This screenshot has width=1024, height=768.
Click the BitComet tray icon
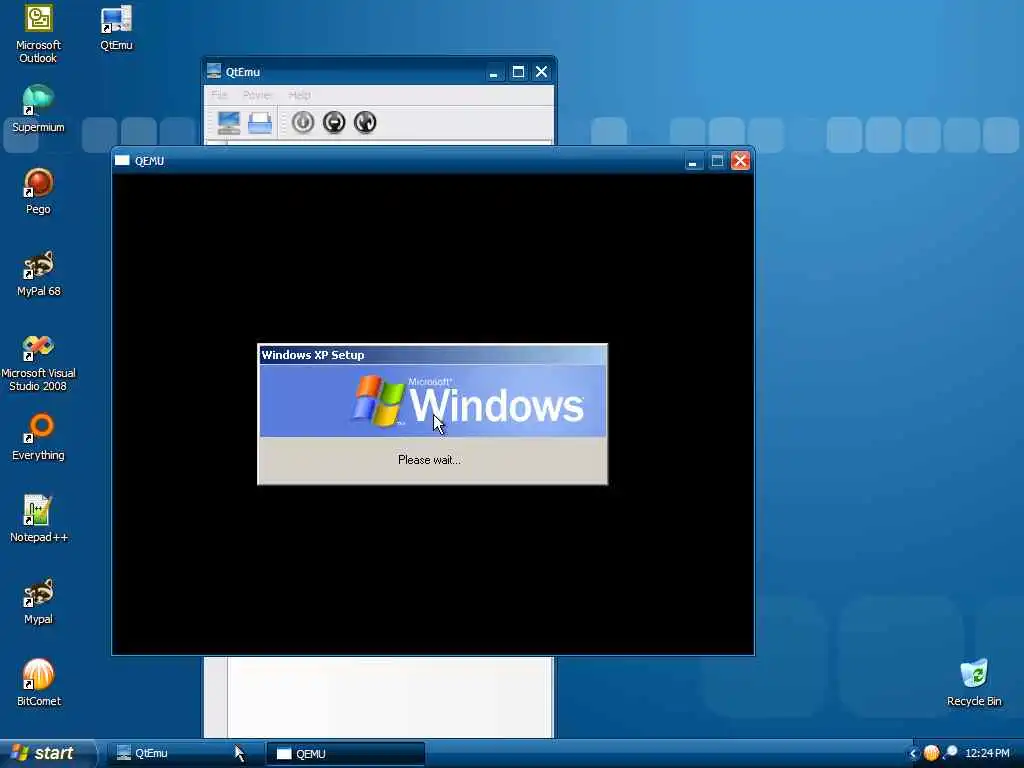point(931,753)
